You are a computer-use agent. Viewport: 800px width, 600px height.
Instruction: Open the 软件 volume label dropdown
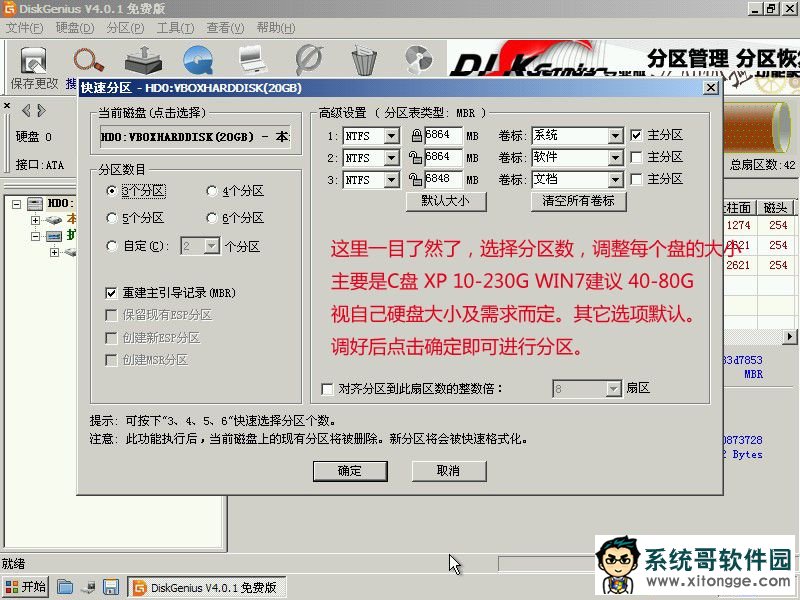(615, 158)
